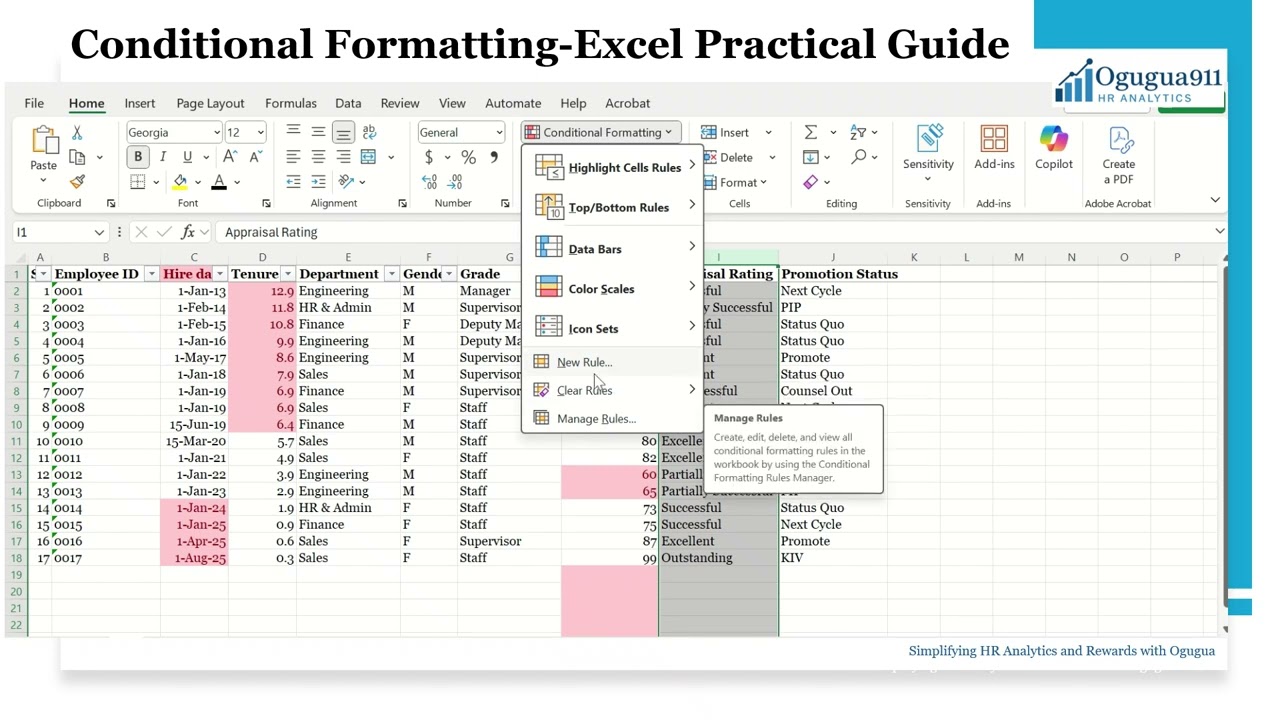Open Sort & Filter icon
The width and height of the screenshot is (1280, 720).
(858, 132)
